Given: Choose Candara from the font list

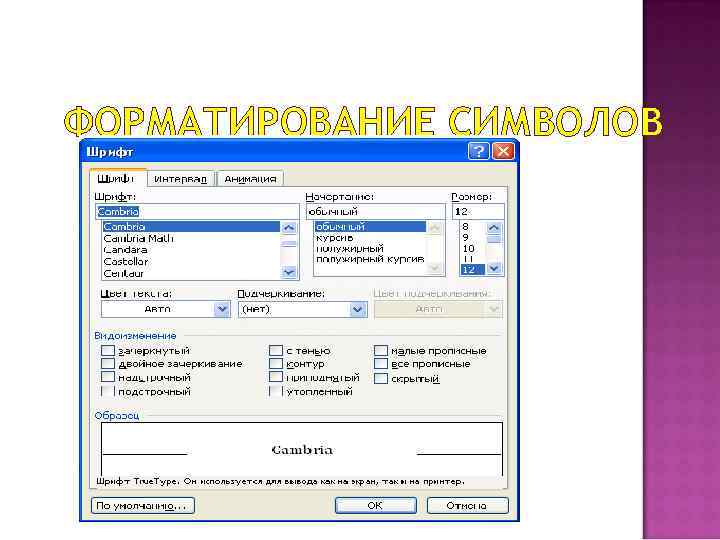Looking at the screenshot, I should [x=191, y=250].
